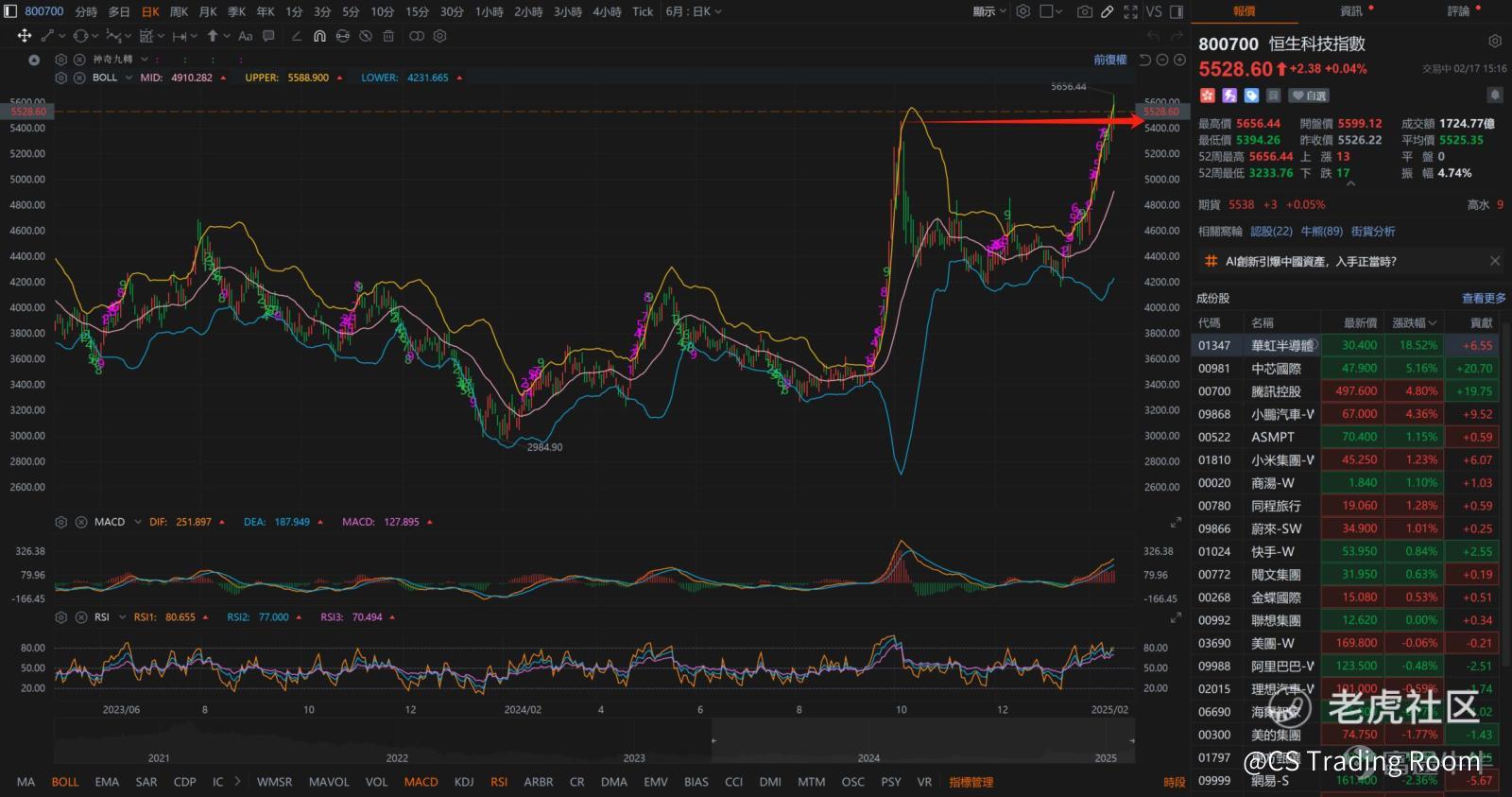Open the 6月:日K range dropdown
1512x797 pixels.
click(x=693, y=11)
